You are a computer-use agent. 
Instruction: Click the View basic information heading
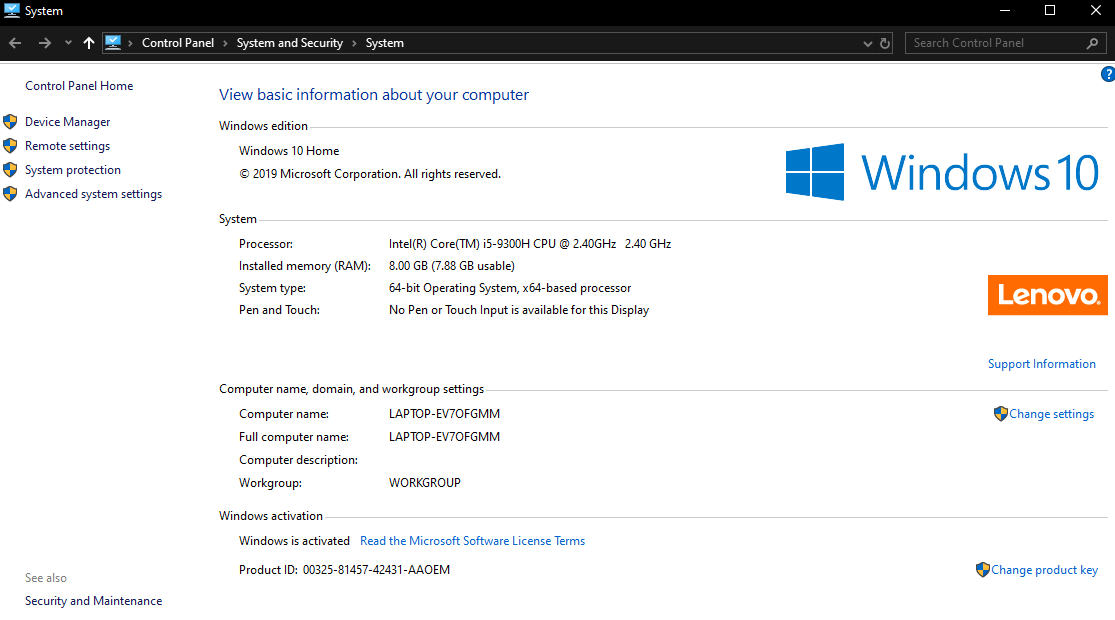(x=374, y=95)
